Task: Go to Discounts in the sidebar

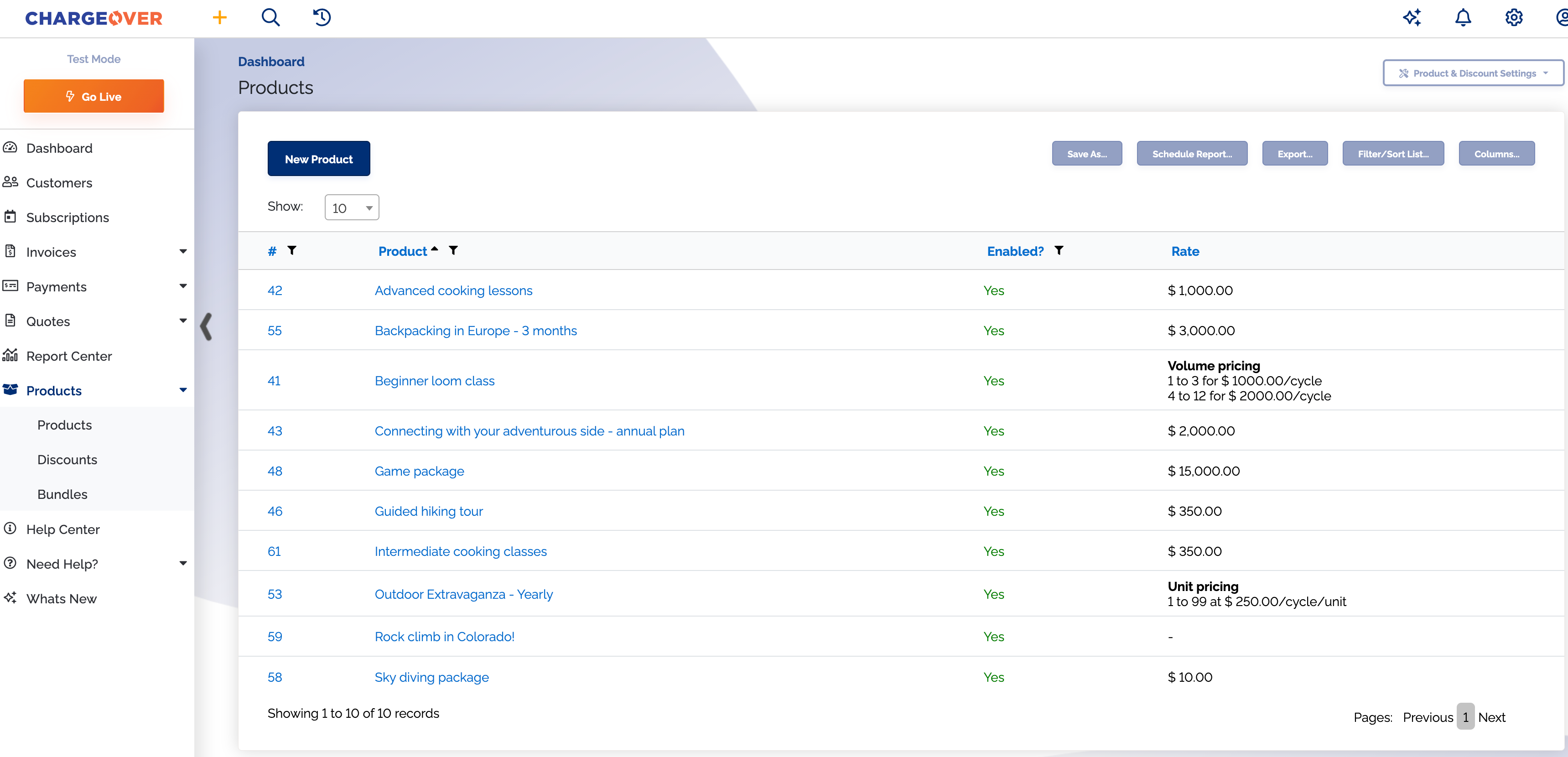Action: coord(67,459)
